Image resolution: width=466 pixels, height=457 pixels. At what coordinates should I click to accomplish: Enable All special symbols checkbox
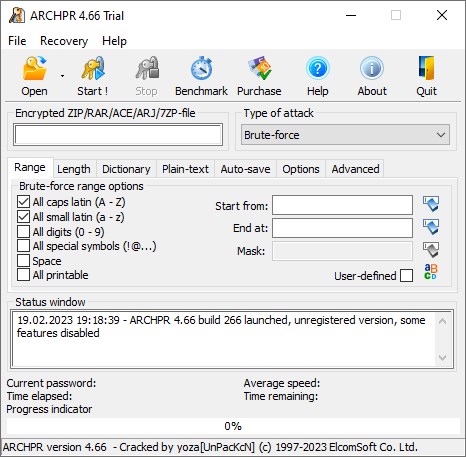tap(23, 246)
